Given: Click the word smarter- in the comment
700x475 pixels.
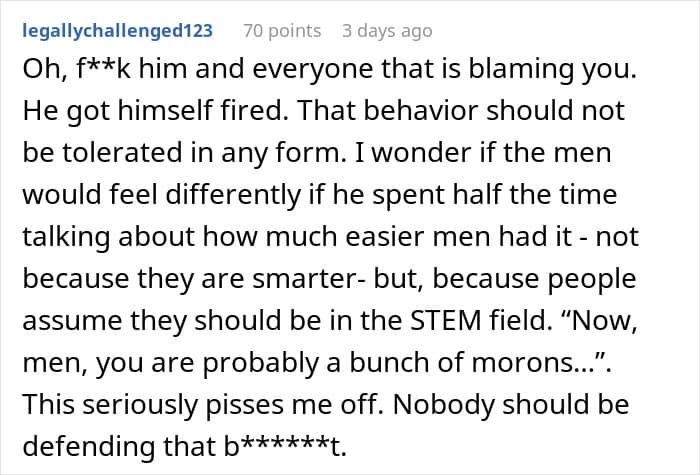Looking at the screenshot, I should (310, 279).
